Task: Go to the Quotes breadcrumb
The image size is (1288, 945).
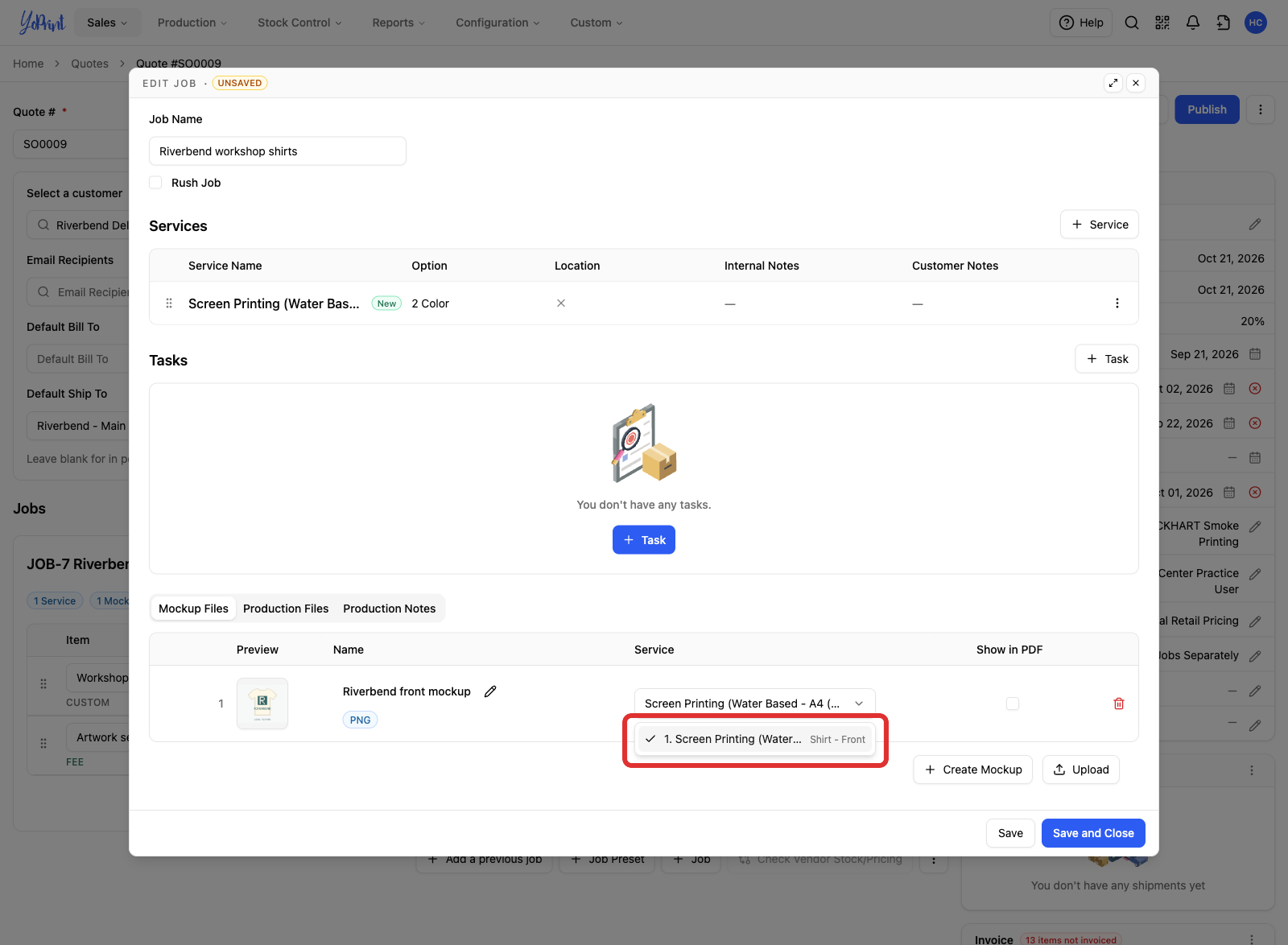Action: pyautogui.click(x=89, y=64)
